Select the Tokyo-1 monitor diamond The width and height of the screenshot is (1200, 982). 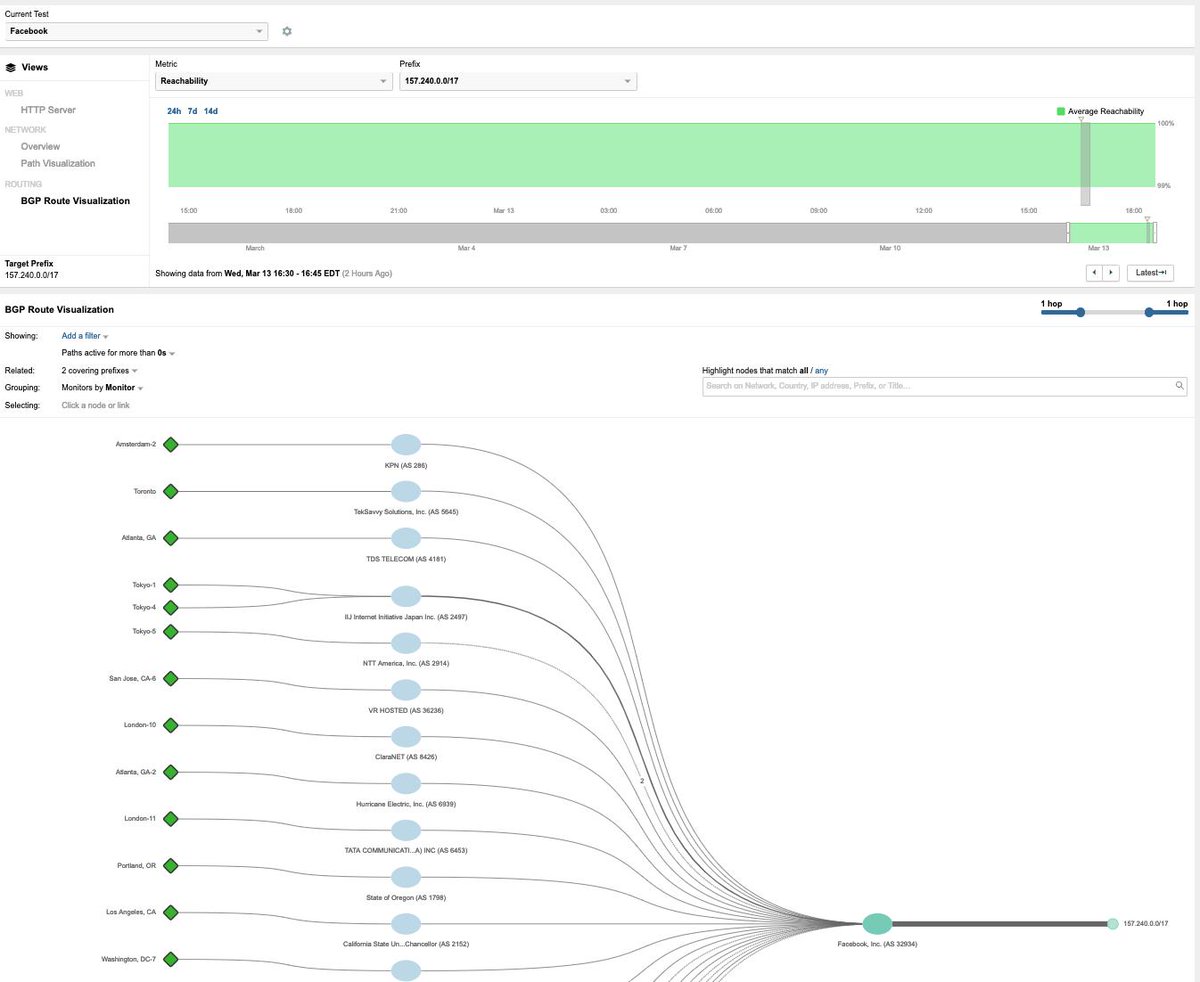tap(170, 585)
